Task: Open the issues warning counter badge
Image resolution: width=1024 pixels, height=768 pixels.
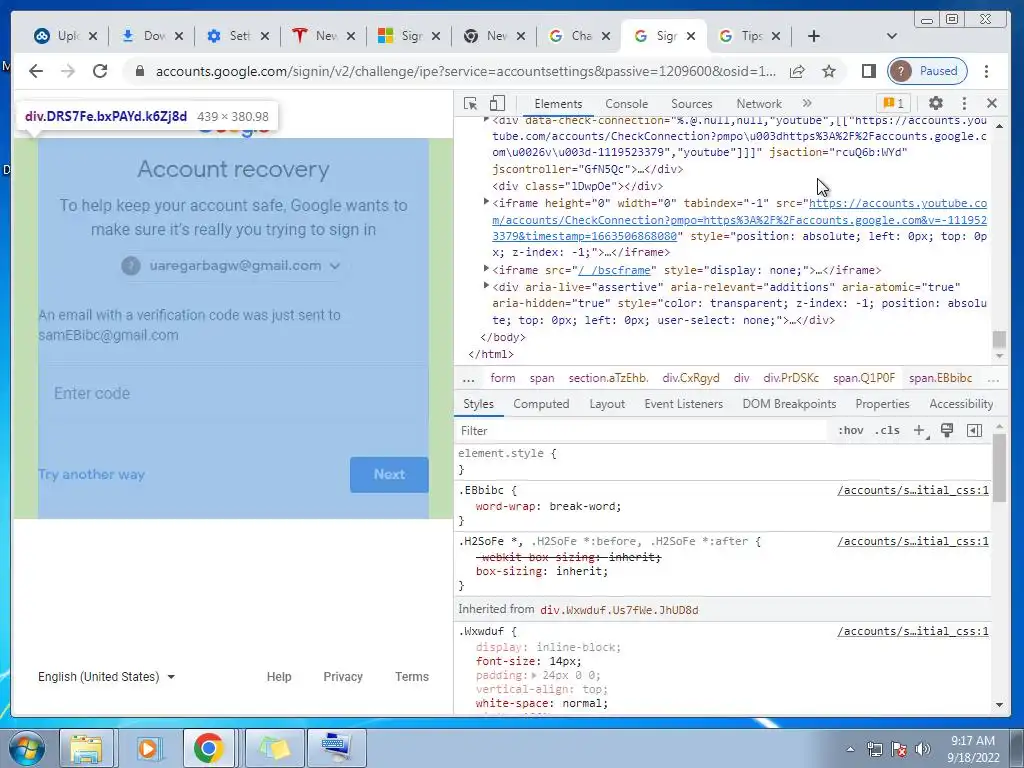Action: pyautogui.click(x=893, y=103)
